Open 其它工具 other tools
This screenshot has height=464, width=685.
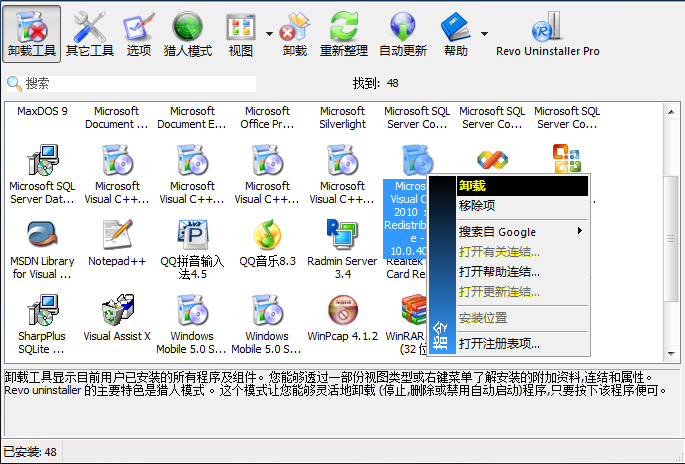click(90, 34)
